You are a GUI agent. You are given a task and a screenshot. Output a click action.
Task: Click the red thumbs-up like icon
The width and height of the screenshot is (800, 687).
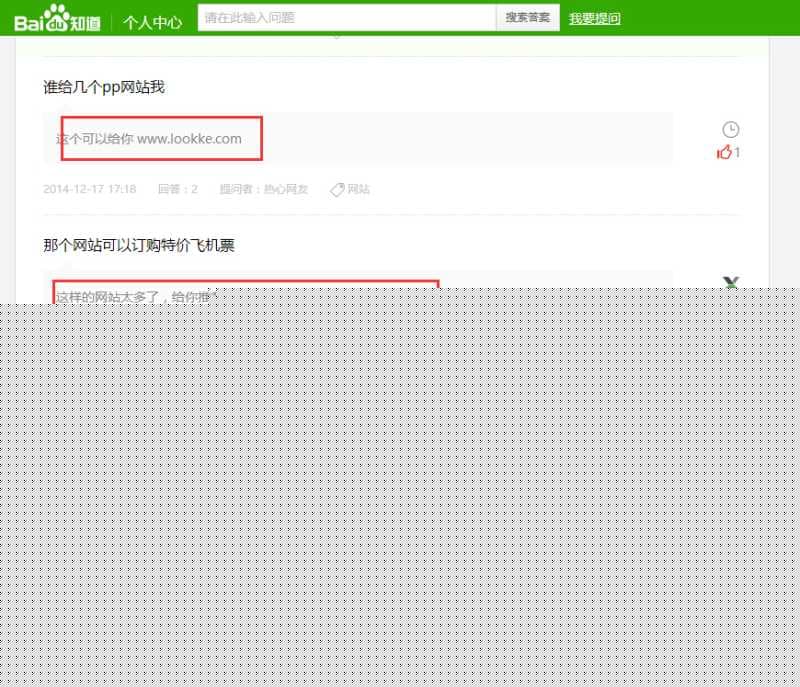pyautogui.click(x=724, y=152)
